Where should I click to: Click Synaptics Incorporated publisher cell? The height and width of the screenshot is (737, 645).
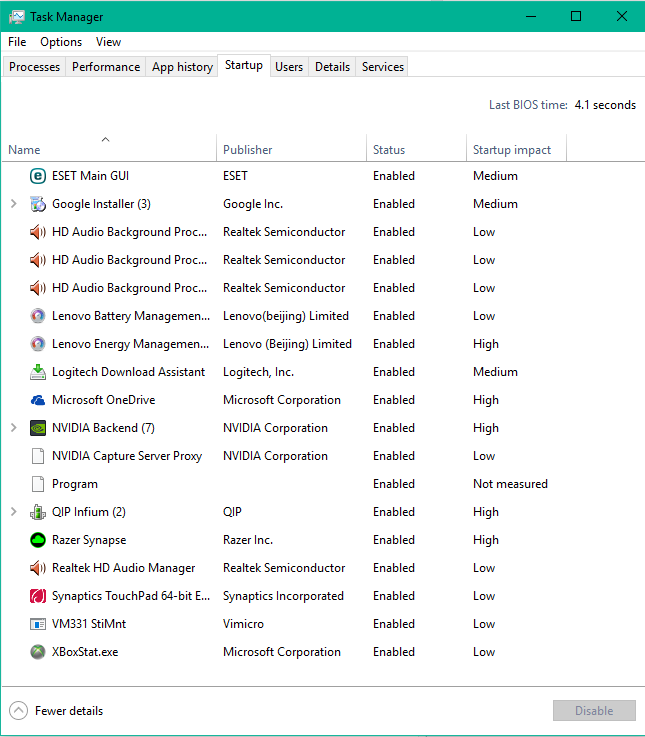click(x=283, y=596)
